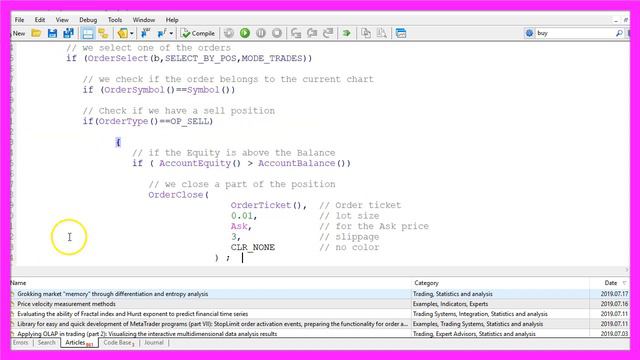Click OrderClose in the code editor

[x=176, y=195]
